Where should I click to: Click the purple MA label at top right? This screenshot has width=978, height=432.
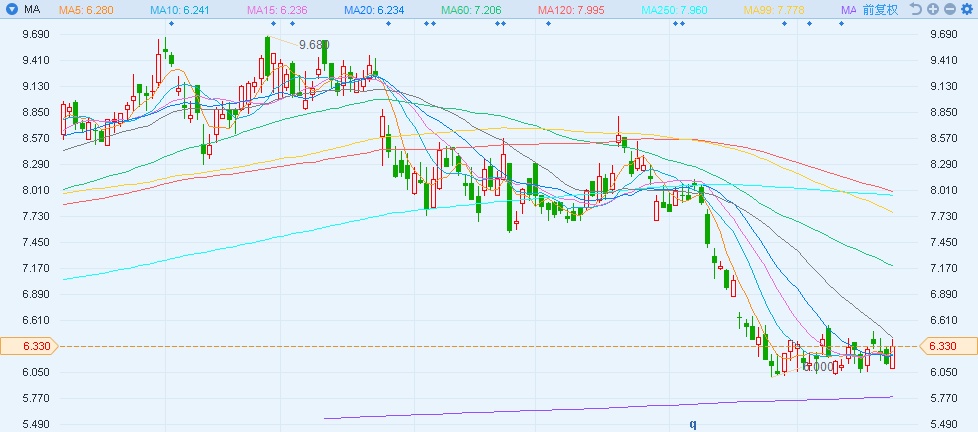point(848,9)
